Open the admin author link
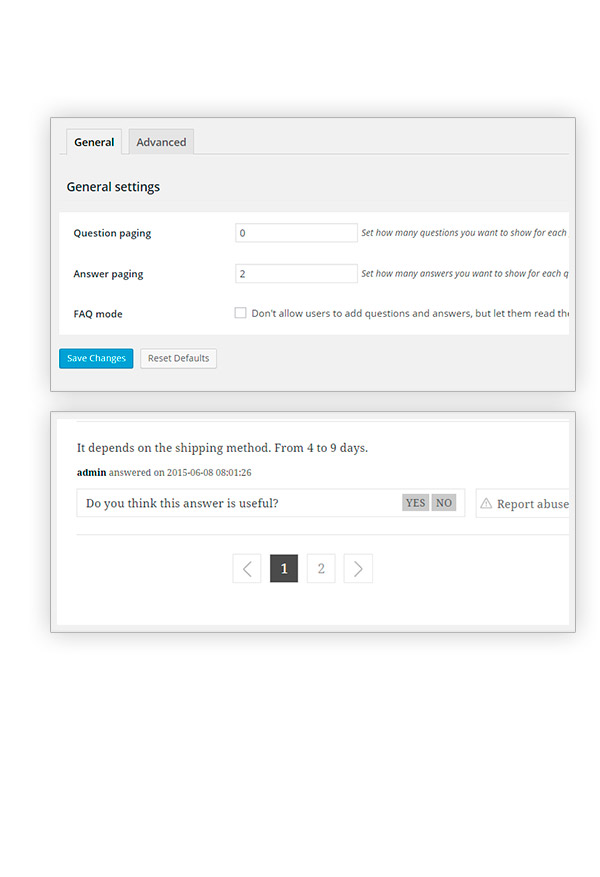Image resolution: width=600 pixels, height=877 pixels. (91, 472)
